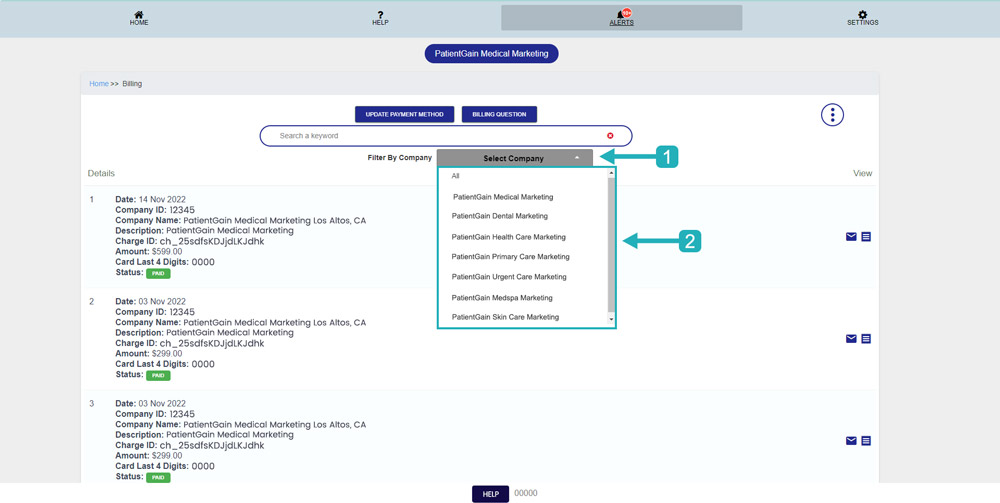View invoice details for third billing entry
This screenshot has width=1000, height=503.
point(866,441)
